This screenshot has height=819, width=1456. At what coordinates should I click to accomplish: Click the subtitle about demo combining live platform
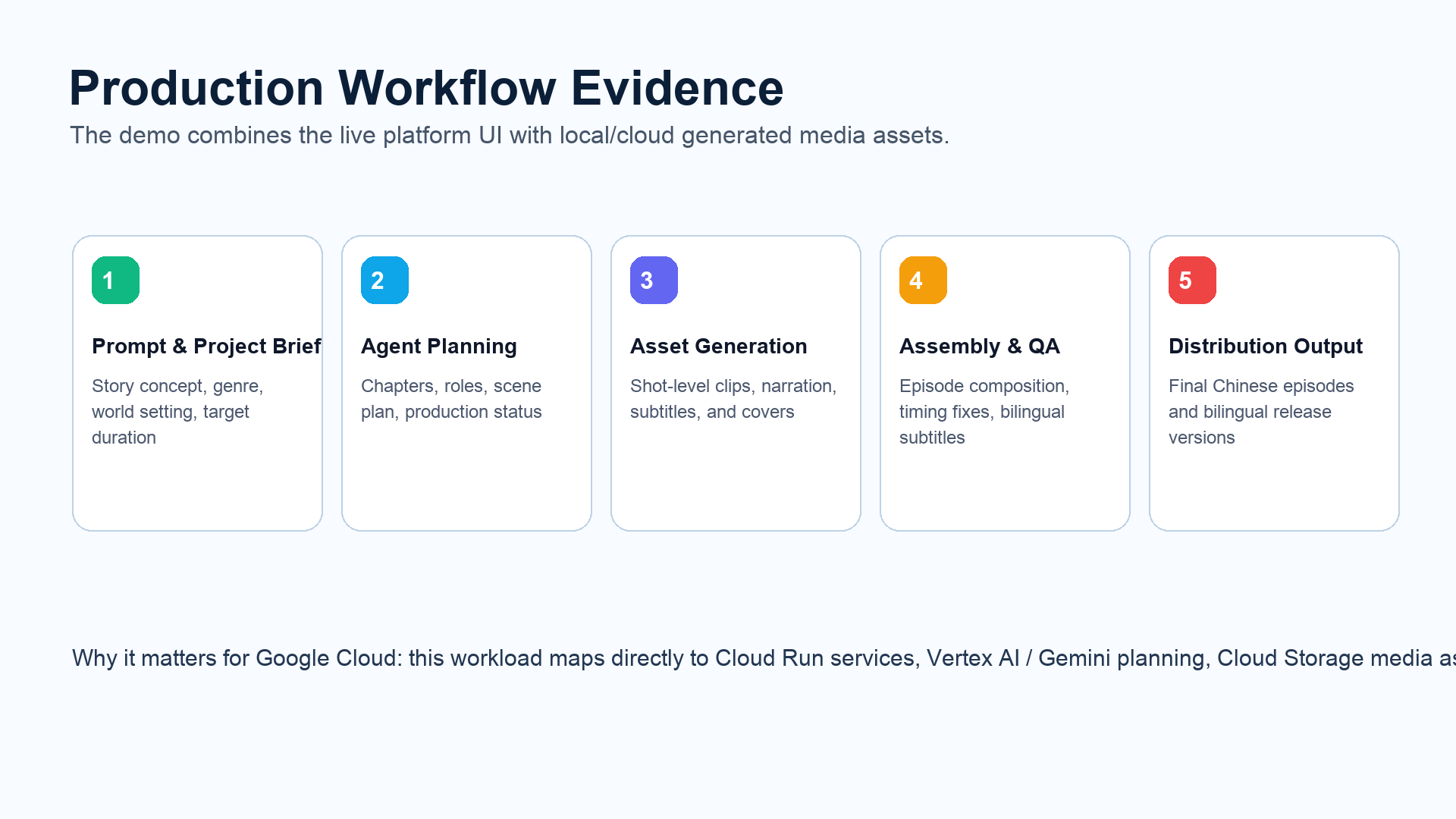tap(510, 135)
